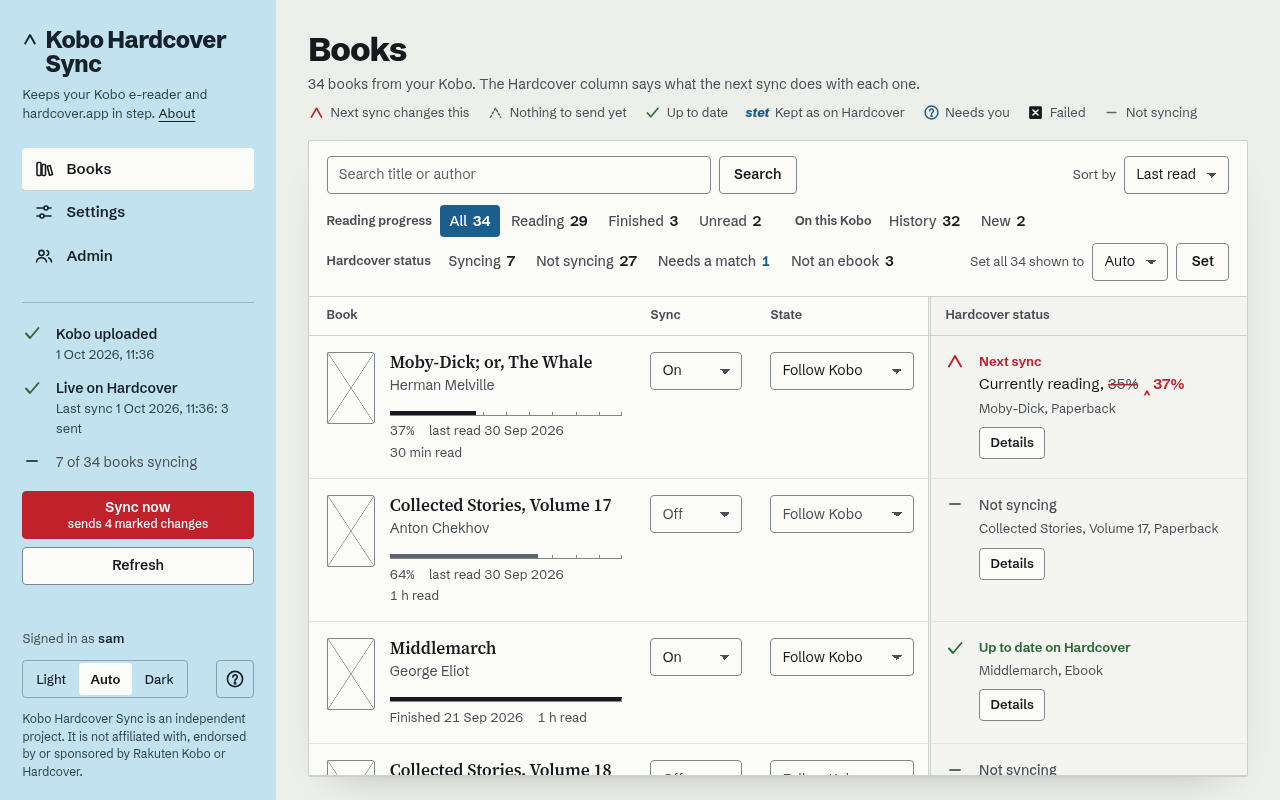This screenshot has height=800, width=1280.
Task: Click the Kobo Hardcover Sync caret logo
Action: click(30, 40)
